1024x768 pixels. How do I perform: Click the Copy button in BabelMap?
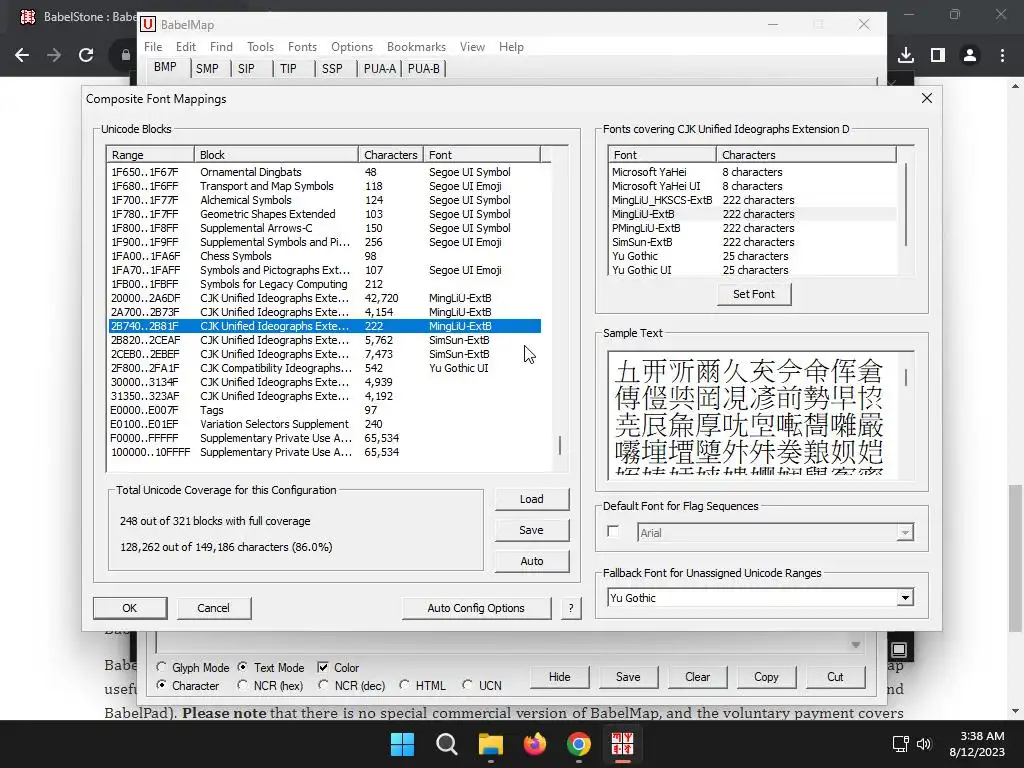click(x=766, y=677)
